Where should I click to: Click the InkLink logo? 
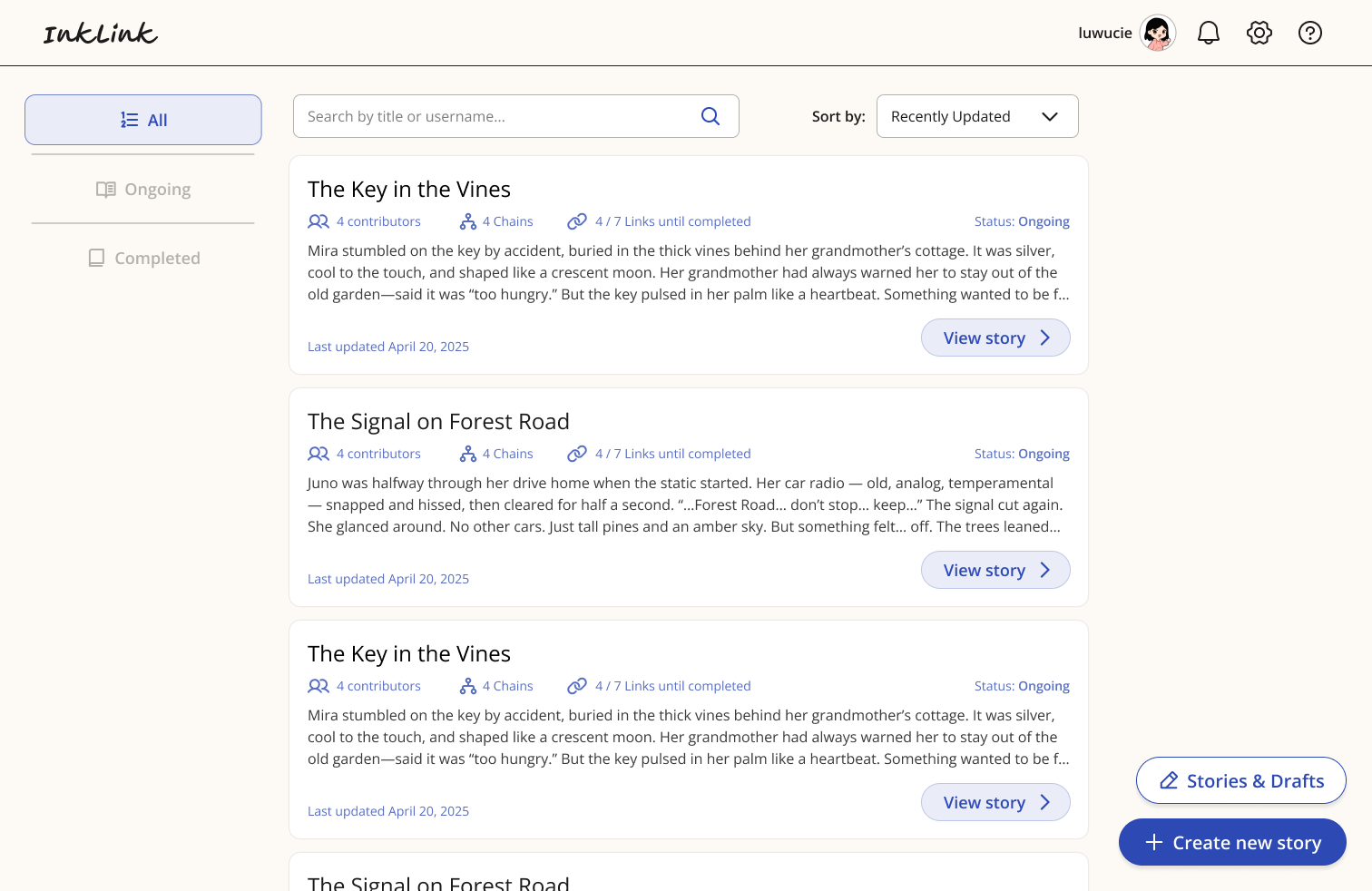click(100, 33)
